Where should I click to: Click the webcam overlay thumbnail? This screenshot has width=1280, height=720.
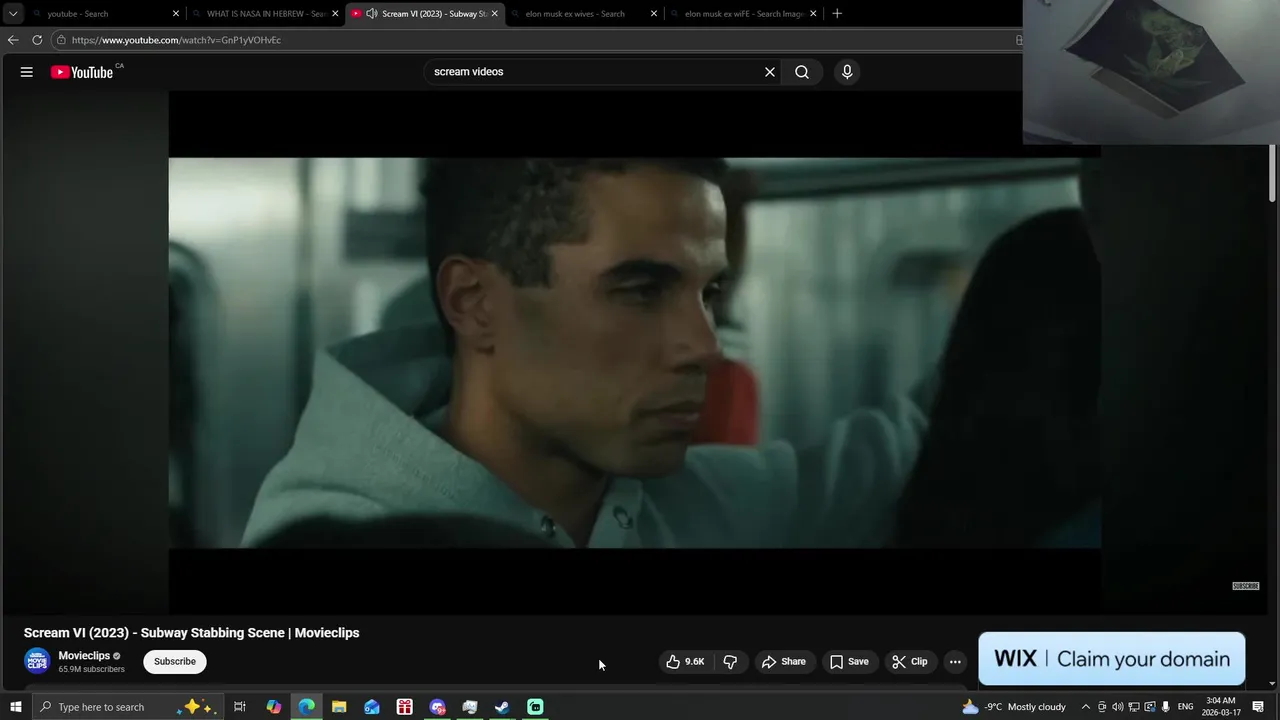1151,72
